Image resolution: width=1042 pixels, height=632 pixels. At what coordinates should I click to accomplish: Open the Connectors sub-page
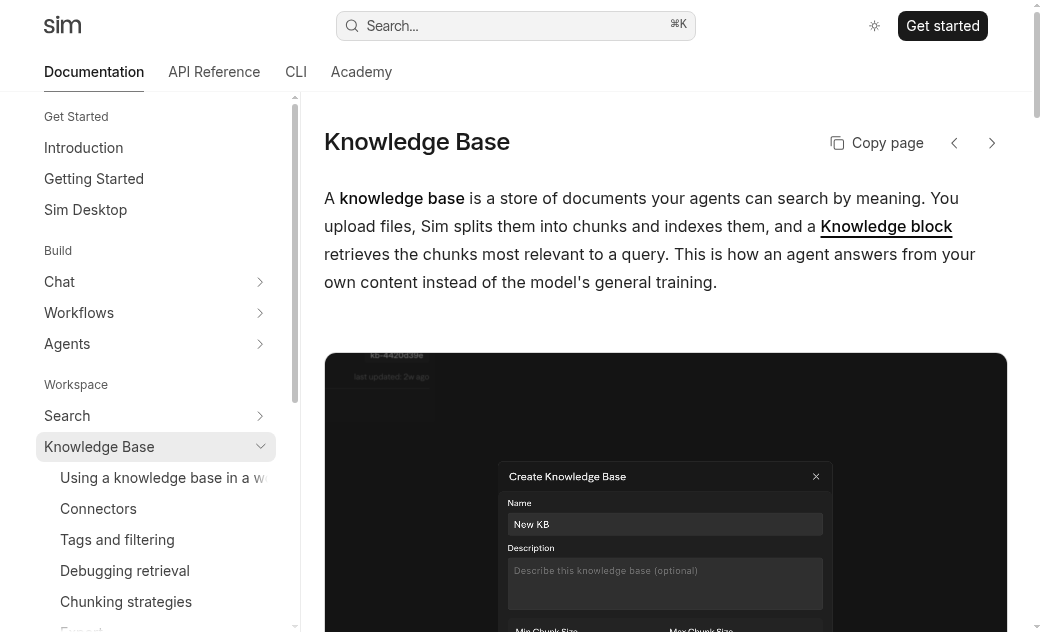[98, 509]
